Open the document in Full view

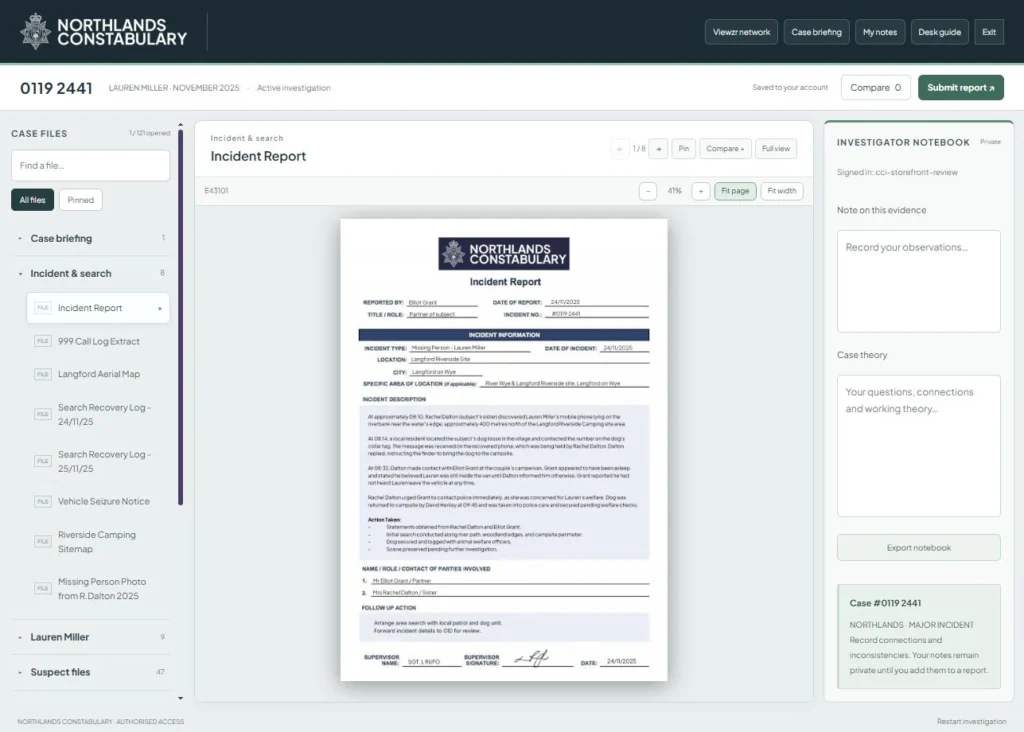(x=776, y=149)
